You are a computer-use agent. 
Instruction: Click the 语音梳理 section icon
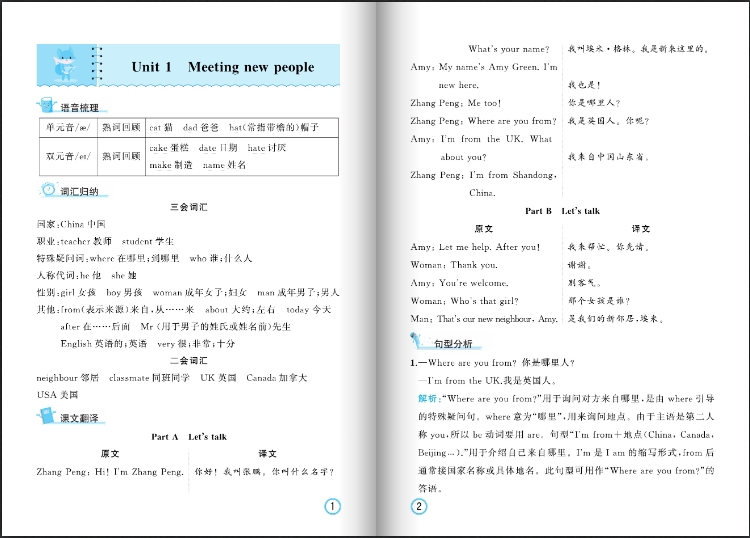[x=47, y=104]
